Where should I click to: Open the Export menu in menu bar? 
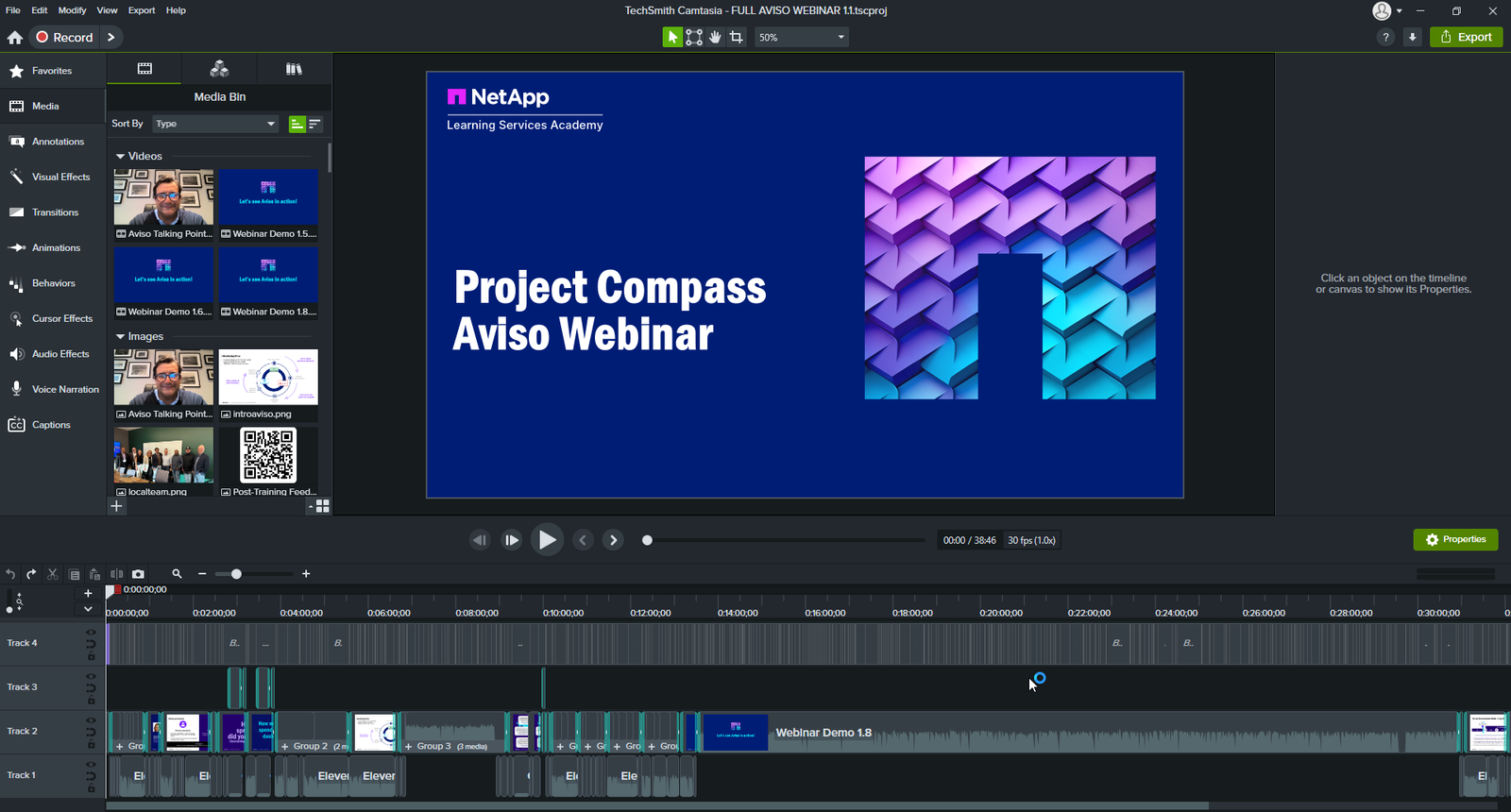pos(142,10)
